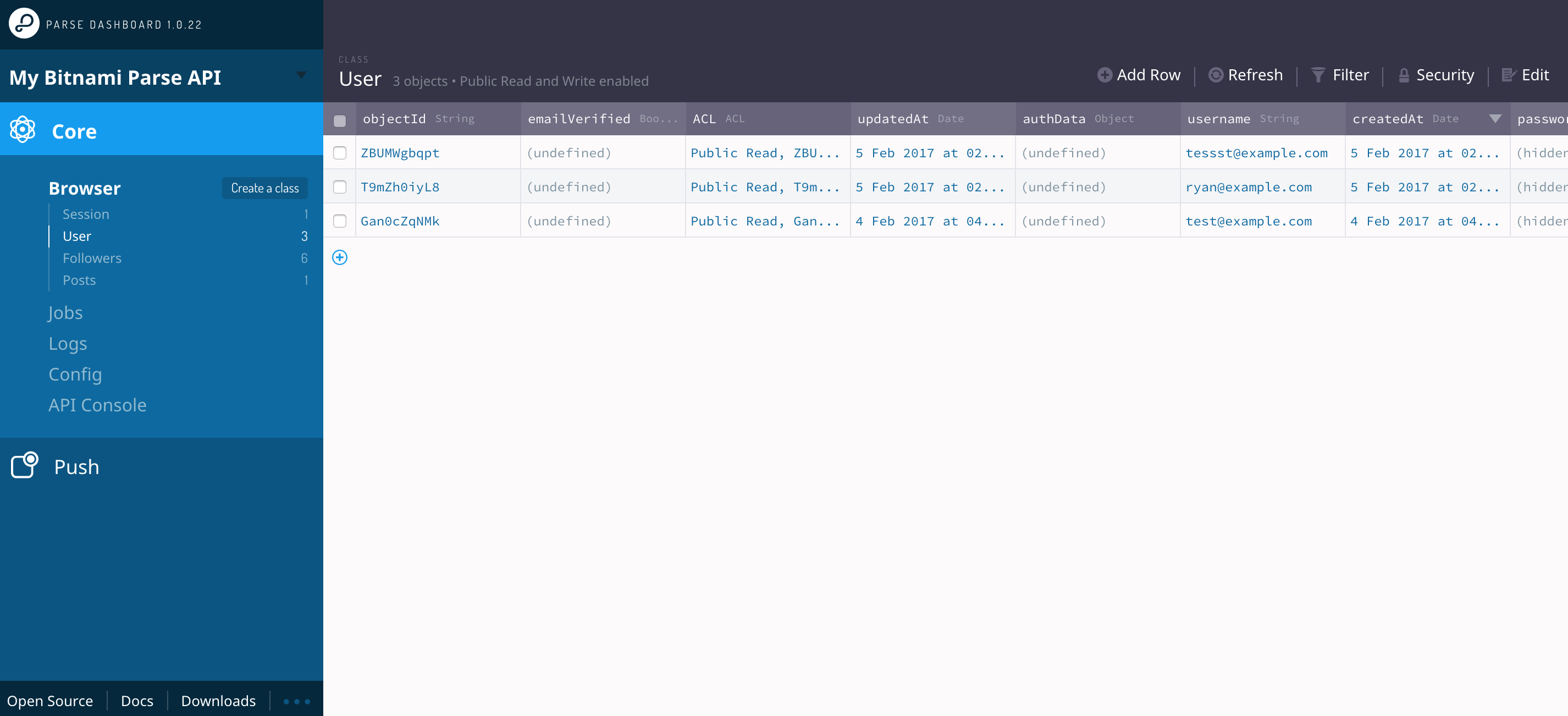Open the Downloads link
Image resolution: width=1568 pixels, height=716 pixels.
tap(218, 701)
